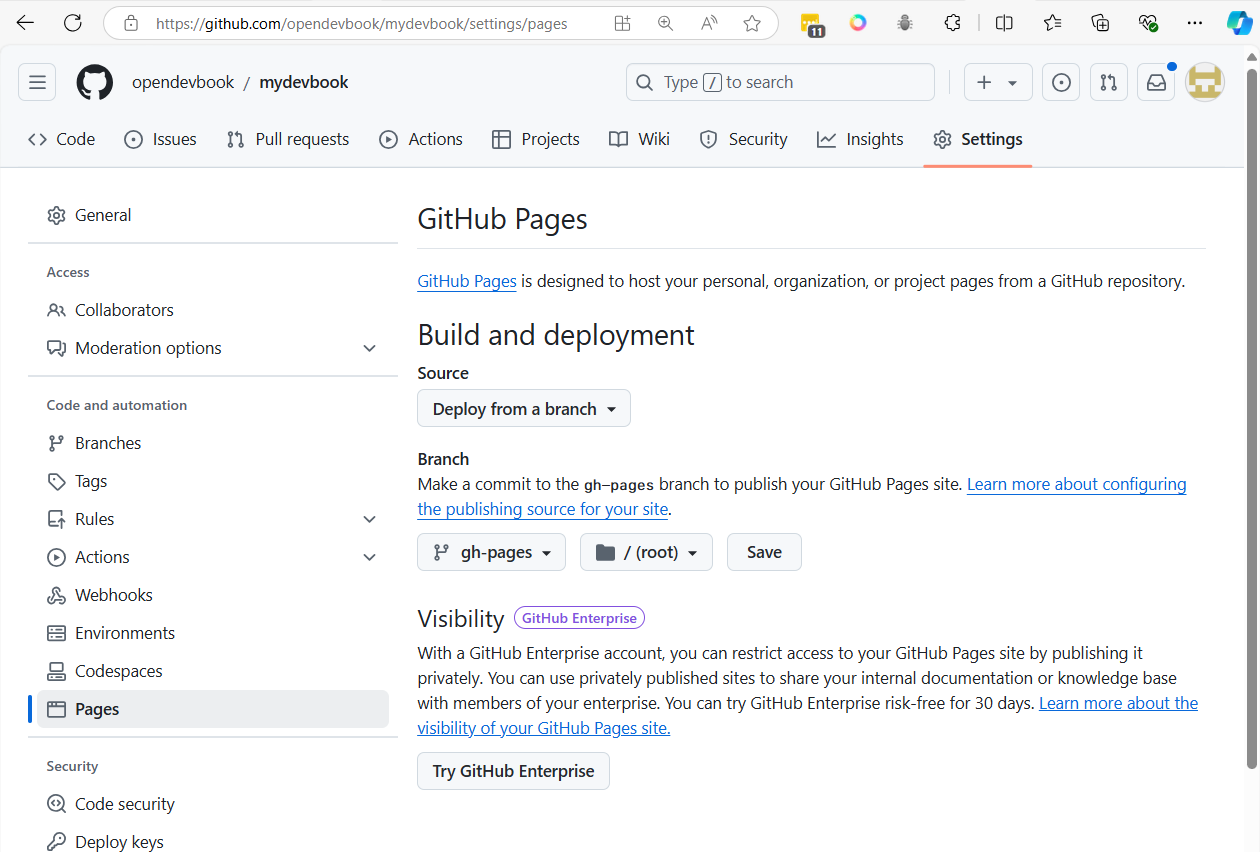This screenshot has height=852, width=1260.
Task: Open the Pull requests icon in header
Action: coord(1108,83)
